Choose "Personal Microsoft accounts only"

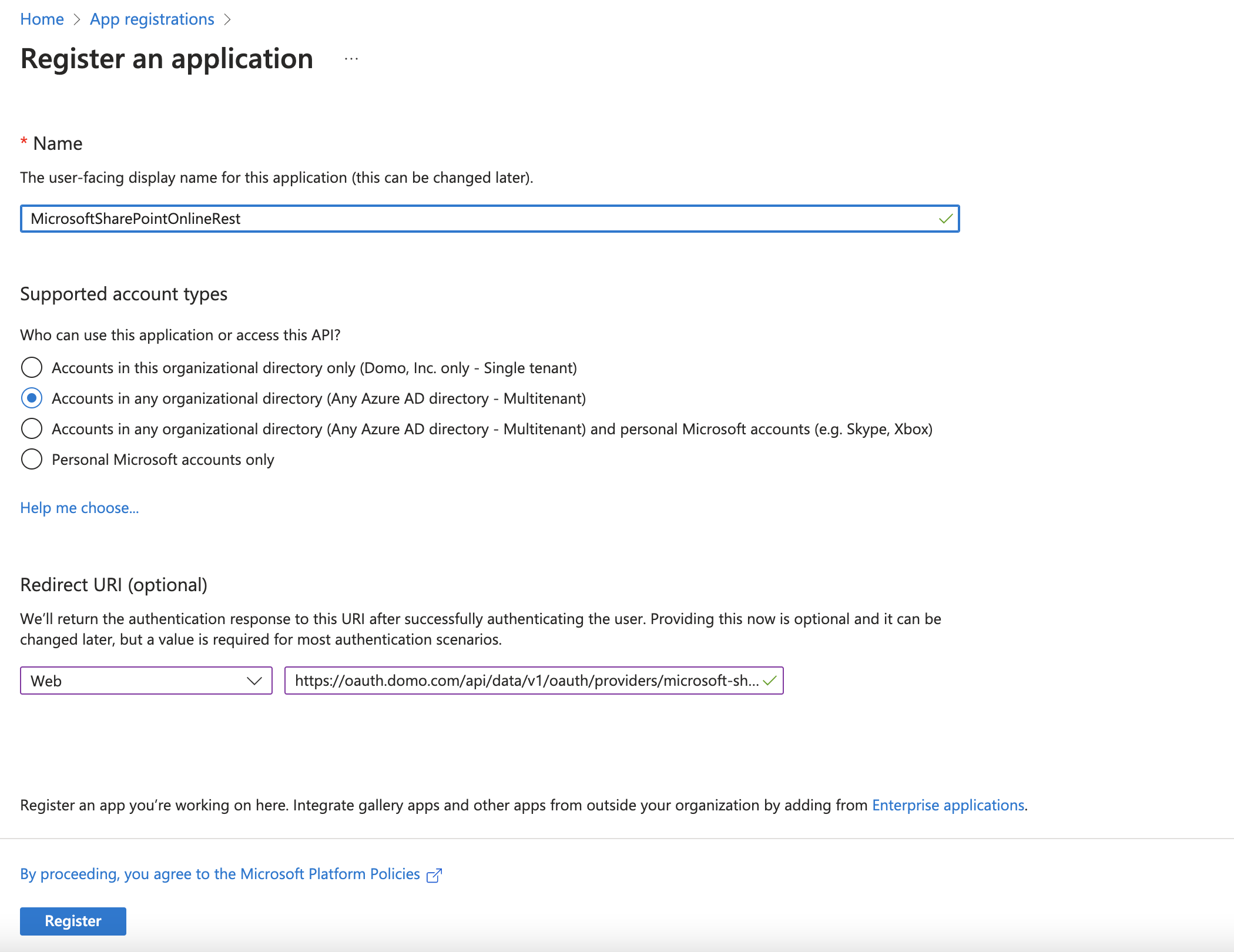[32, 459]
